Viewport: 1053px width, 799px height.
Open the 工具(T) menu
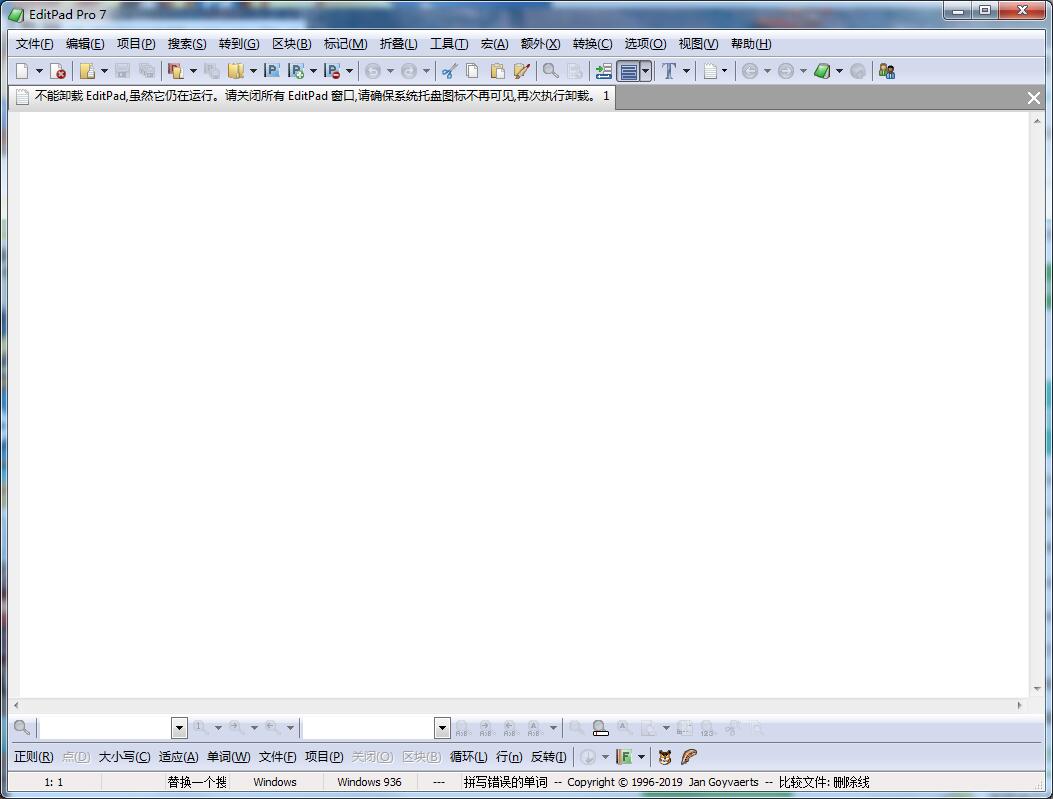pyautogui.click(x=448, y=44)
